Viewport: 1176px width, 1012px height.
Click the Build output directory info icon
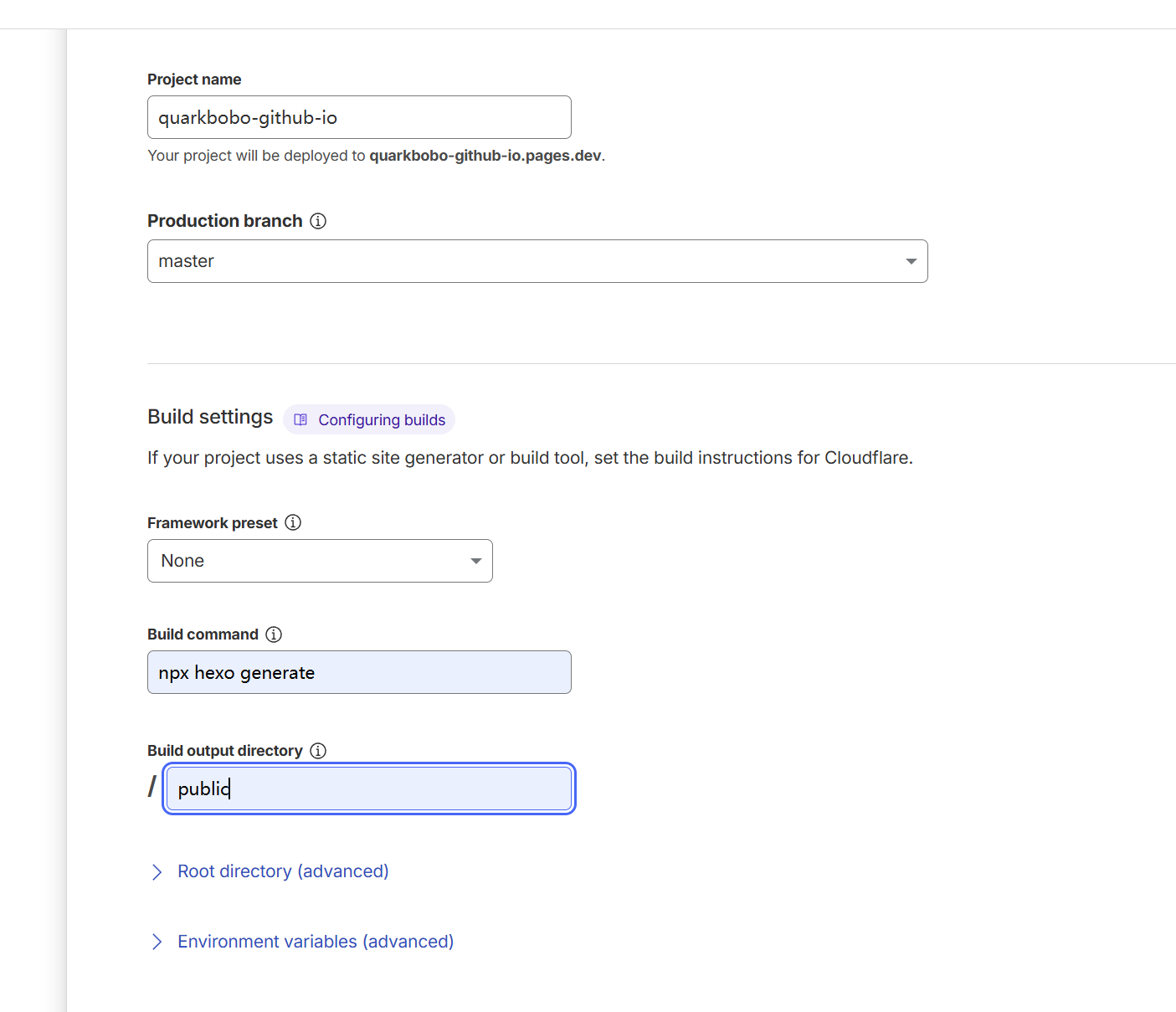[318, 751]
